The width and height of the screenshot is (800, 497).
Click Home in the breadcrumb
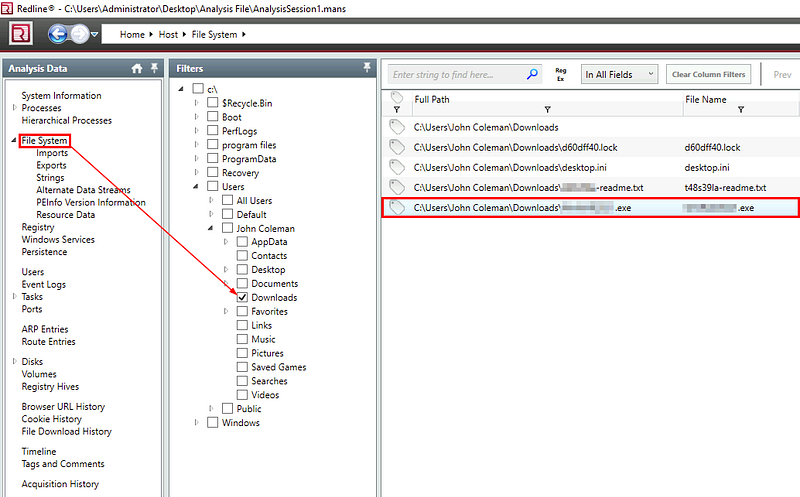[x=132, y=34]
